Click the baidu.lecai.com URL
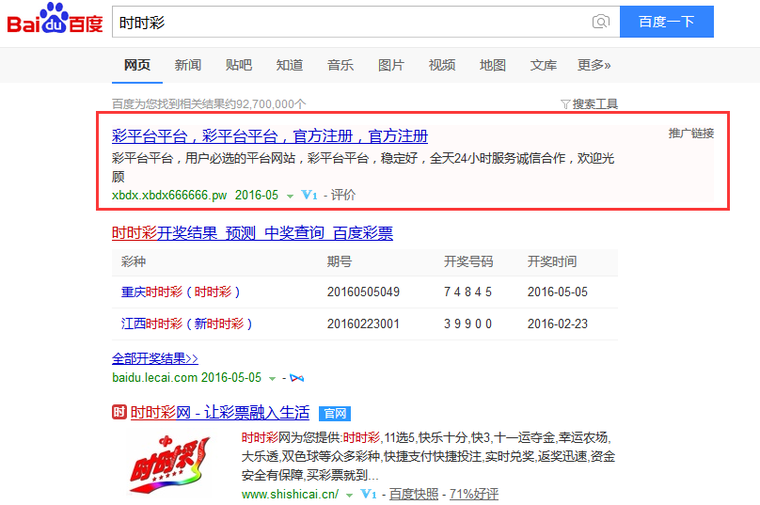The image size is (760, 505). (x=155, y=378)
